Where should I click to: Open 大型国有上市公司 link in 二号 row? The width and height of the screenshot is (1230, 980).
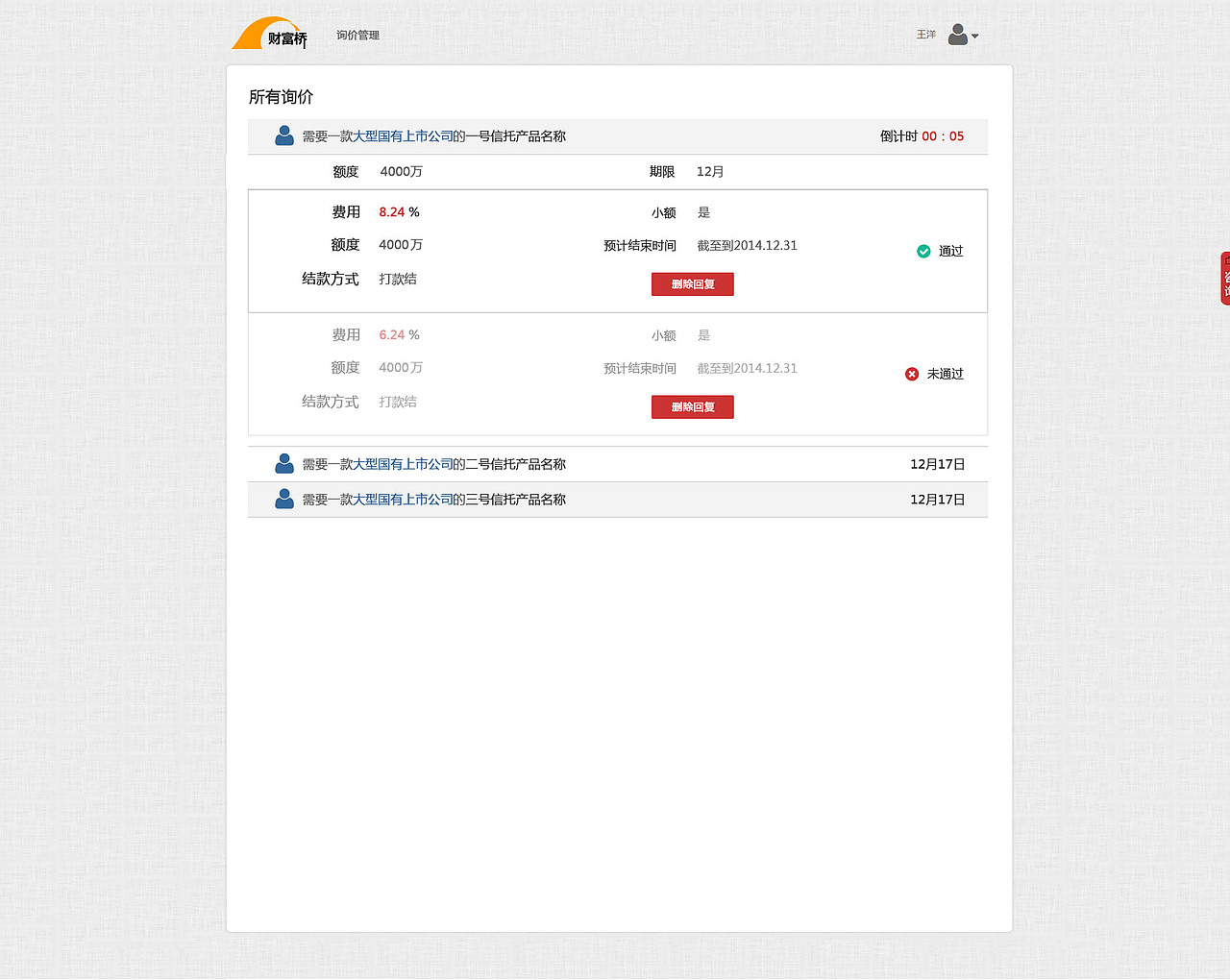click(x=403, y=463)
